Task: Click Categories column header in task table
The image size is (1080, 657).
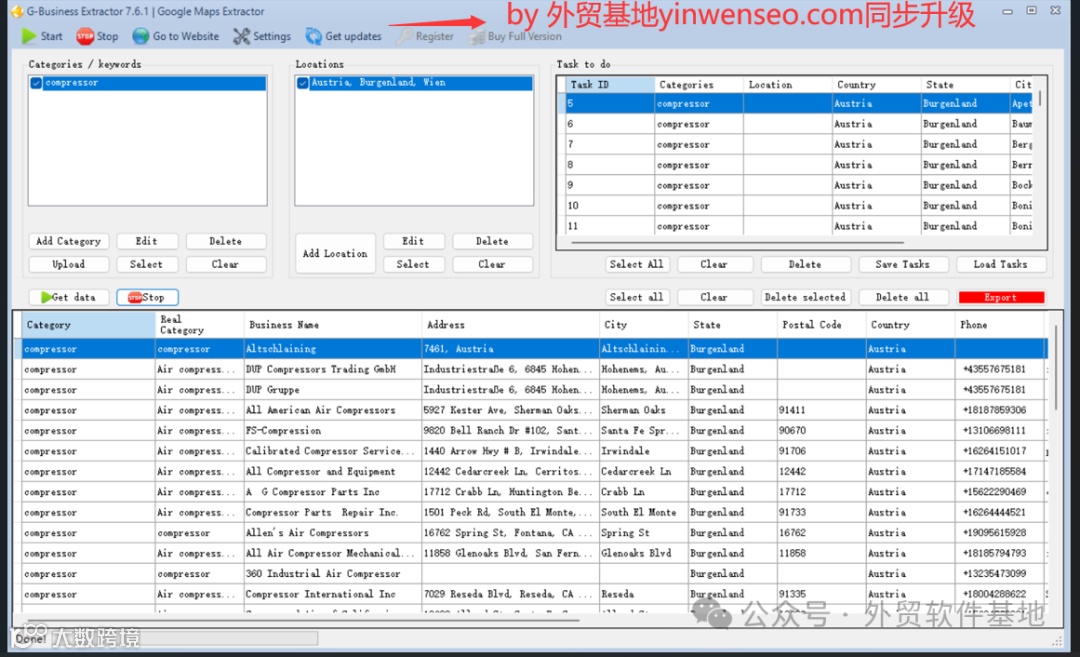Action: [x=698, y=85]
